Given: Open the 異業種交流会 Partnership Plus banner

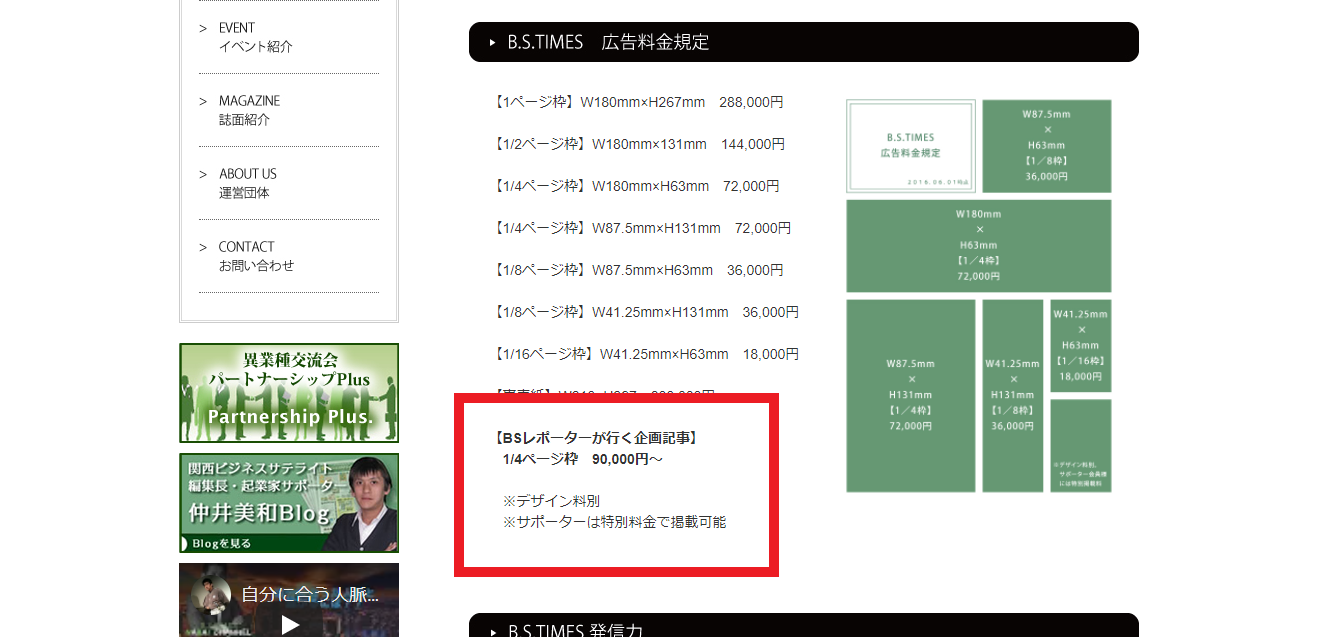Looking at the screenshot, I should click(289, 393).
